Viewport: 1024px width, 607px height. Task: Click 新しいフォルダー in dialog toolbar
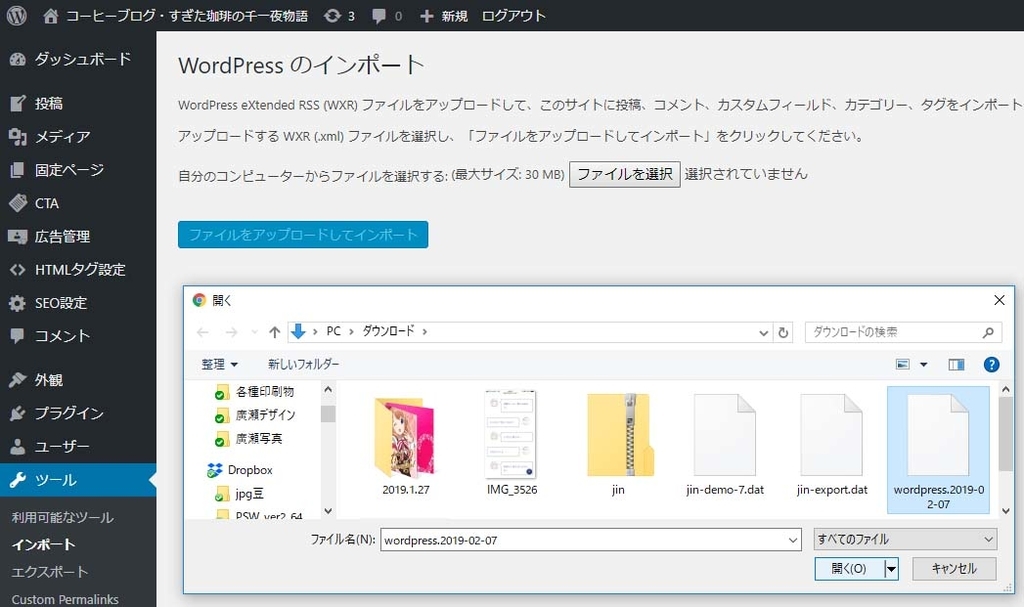[x=303, y=365]
